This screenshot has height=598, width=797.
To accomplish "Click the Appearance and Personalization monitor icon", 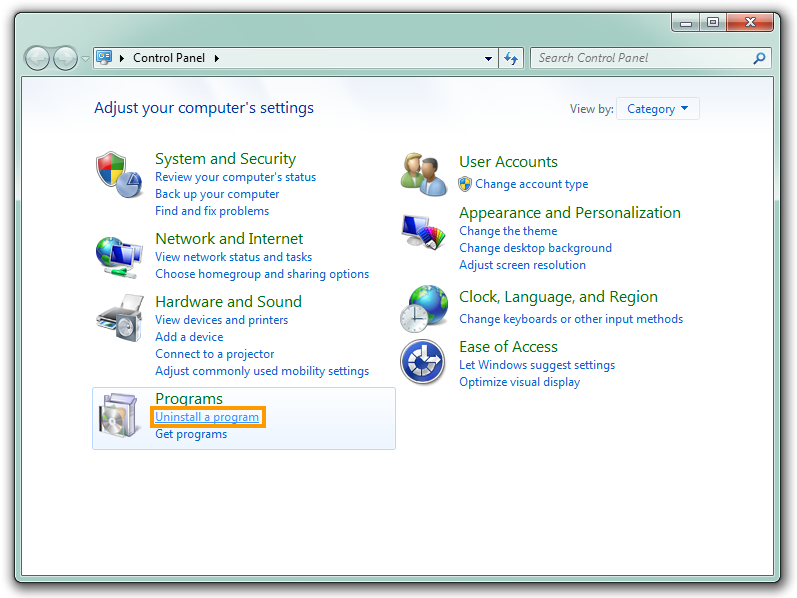I will pos(423,233).
